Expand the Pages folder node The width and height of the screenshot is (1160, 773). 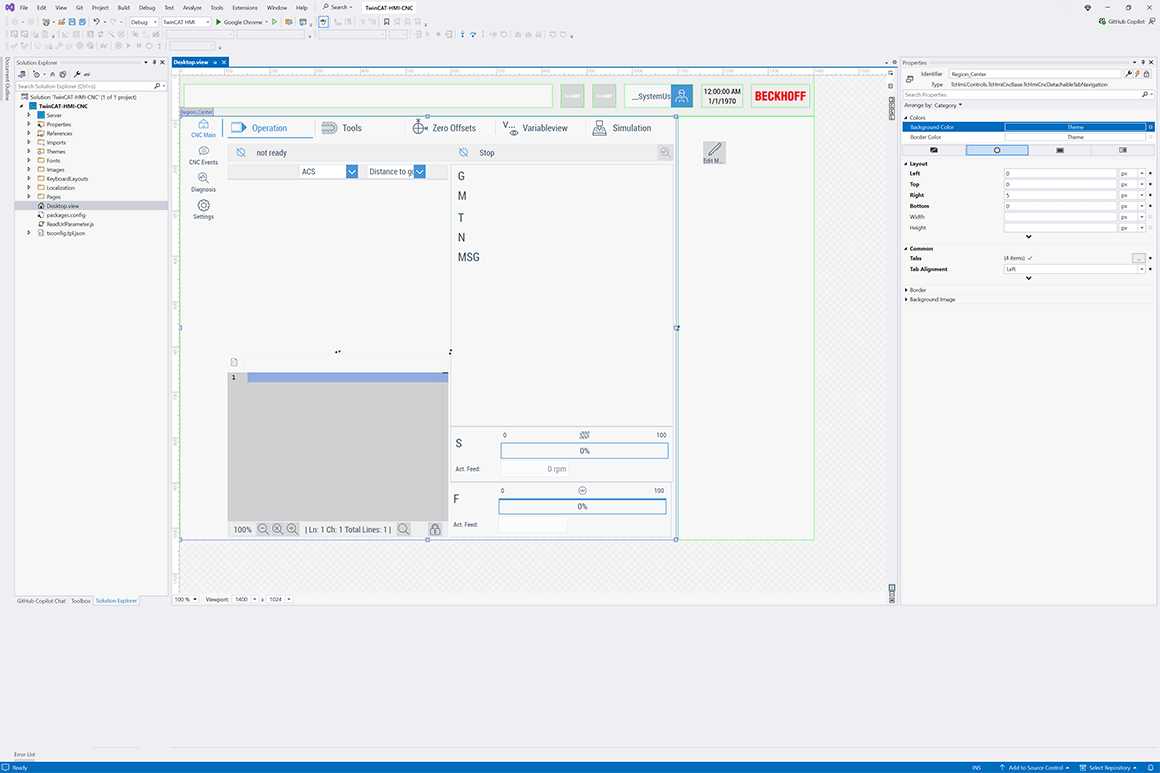click(x=29, y=197)
